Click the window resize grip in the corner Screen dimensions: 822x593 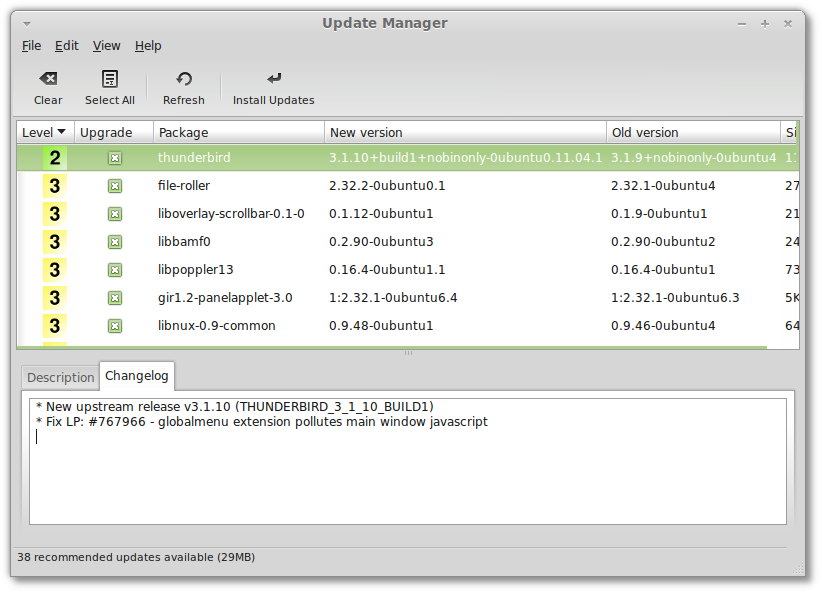point(799,569)
